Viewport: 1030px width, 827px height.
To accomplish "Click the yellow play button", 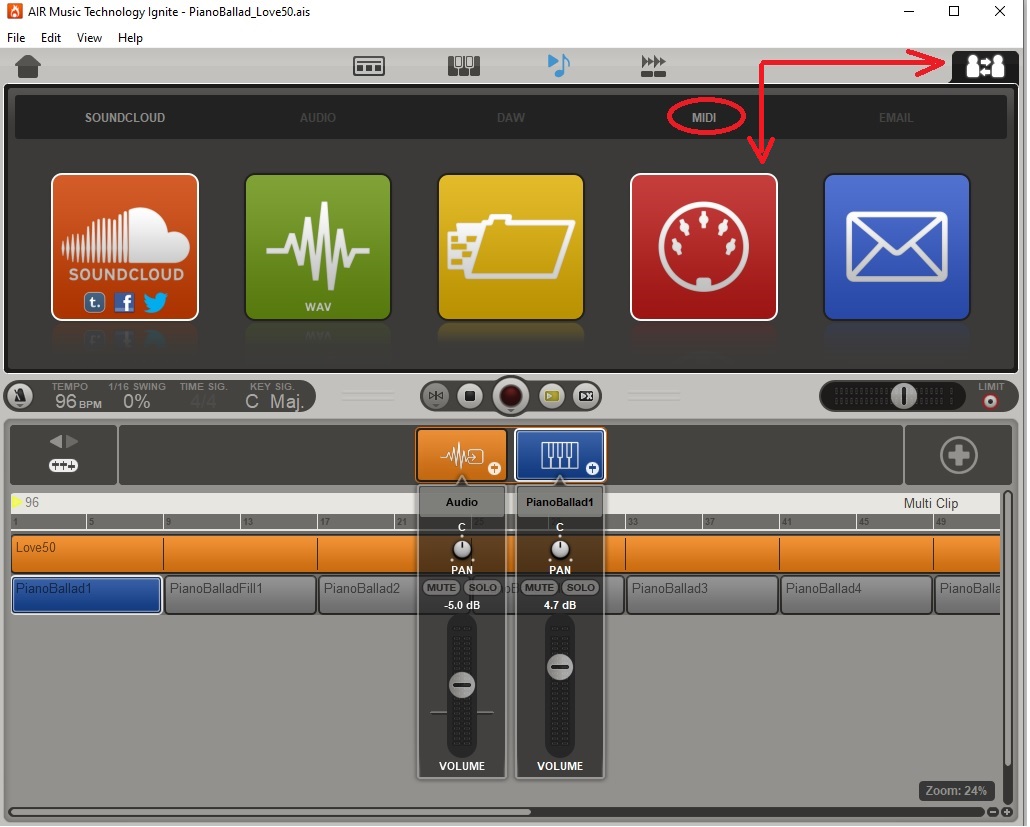I will 552,396.
